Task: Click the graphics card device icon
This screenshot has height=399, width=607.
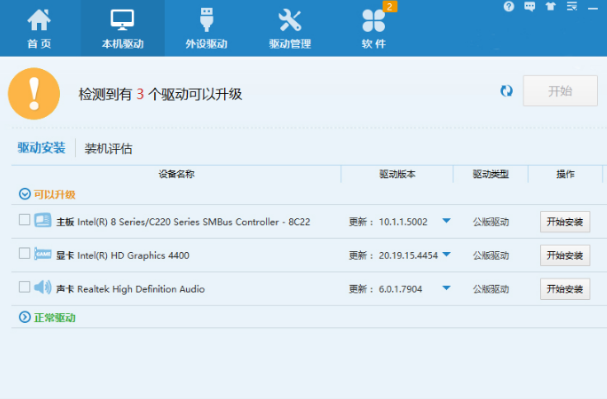Action: pos(43,254)
